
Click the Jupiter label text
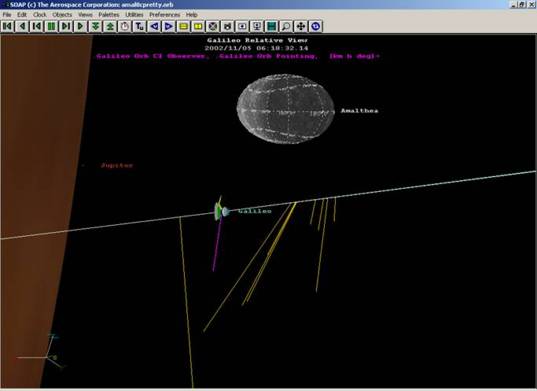[x=117, y=165]
